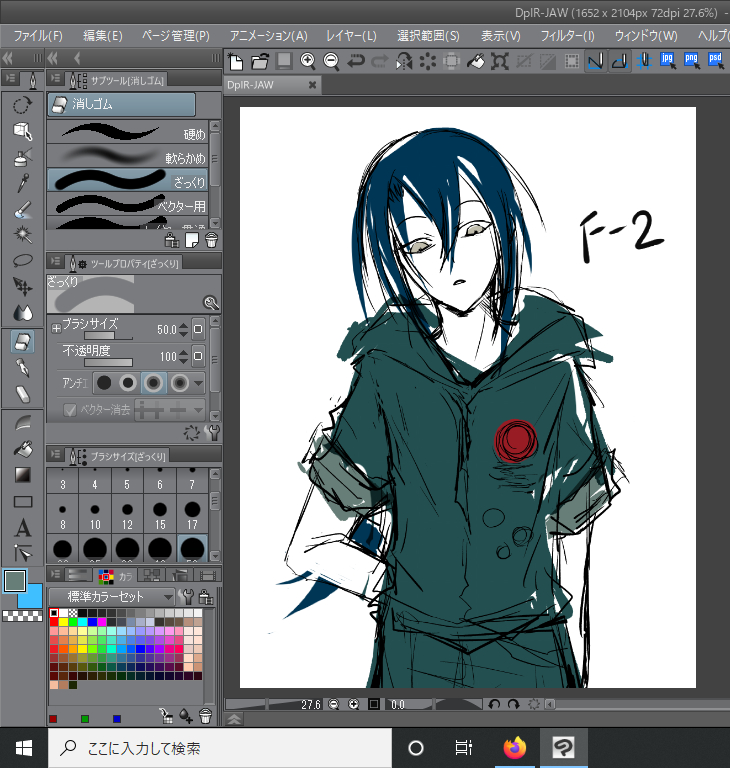Select no anti-aliasing option (solid dot)

tap(104, 383)
